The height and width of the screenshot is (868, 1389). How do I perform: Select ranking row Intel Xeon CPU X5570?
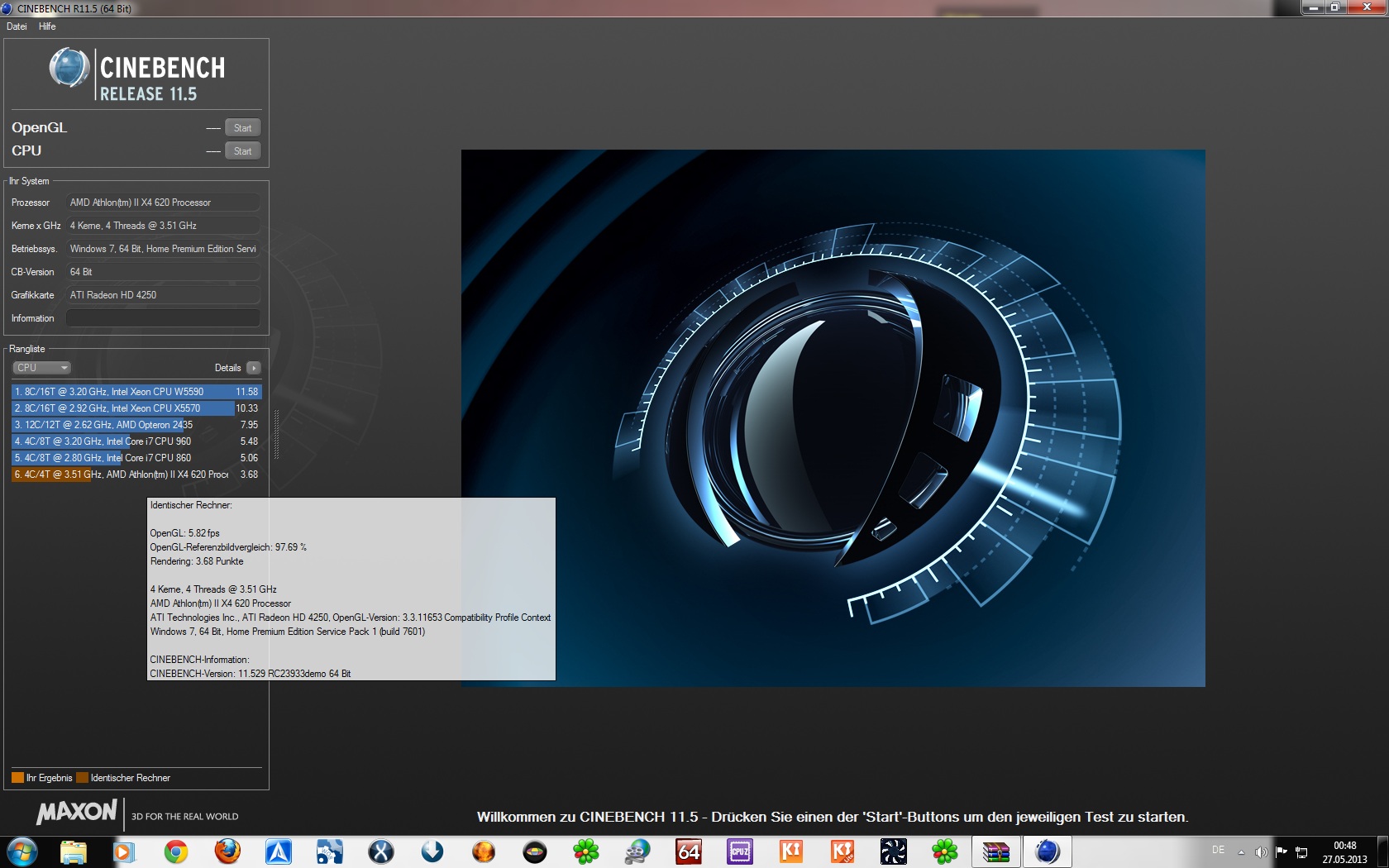click(136, 408)
